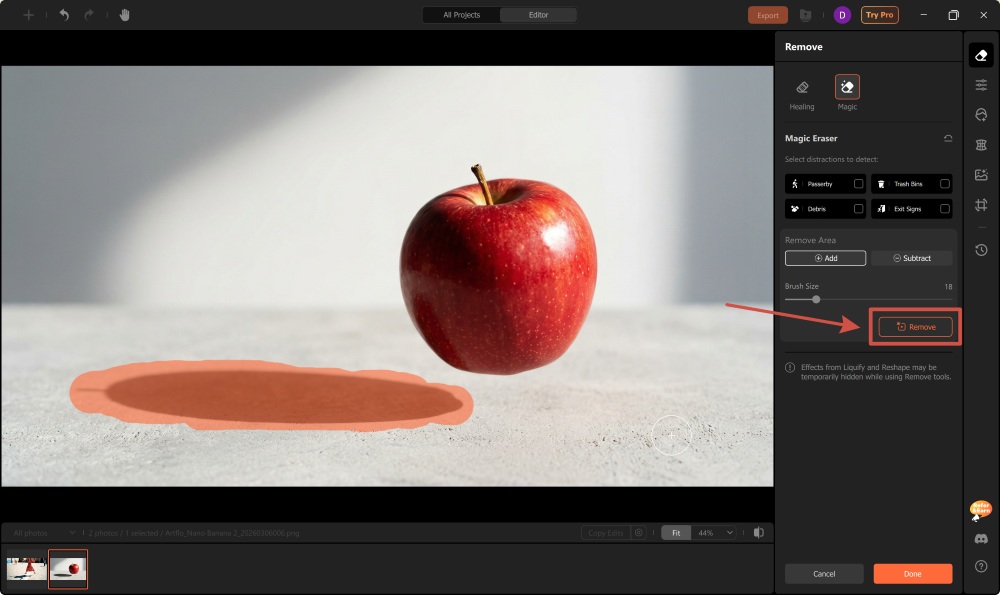1000x595 pixels.
Task: Switch to the All Projects tab
Action: [460, 15]
